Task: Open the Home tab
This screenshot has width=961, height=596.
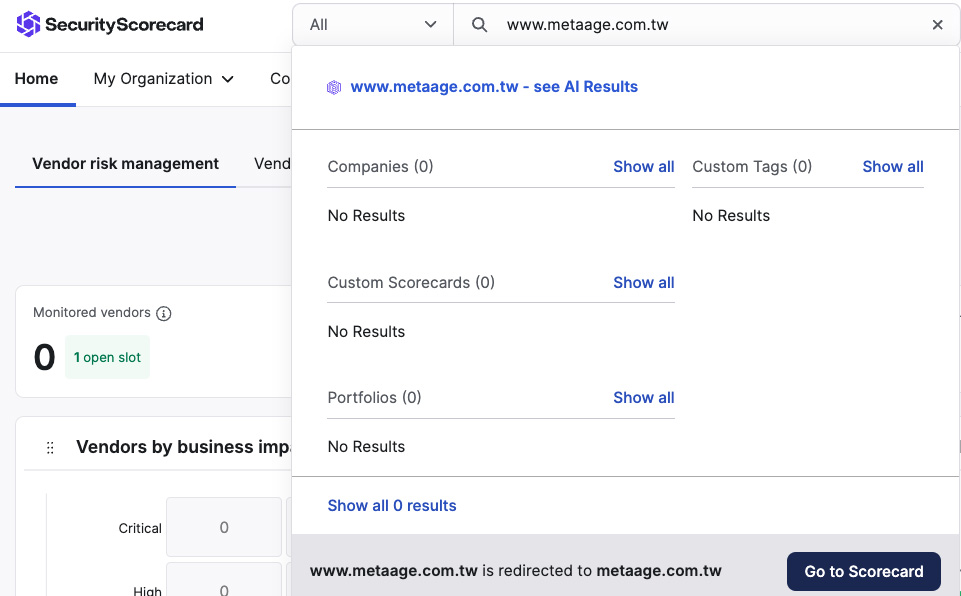Action: tap(36, 78)
